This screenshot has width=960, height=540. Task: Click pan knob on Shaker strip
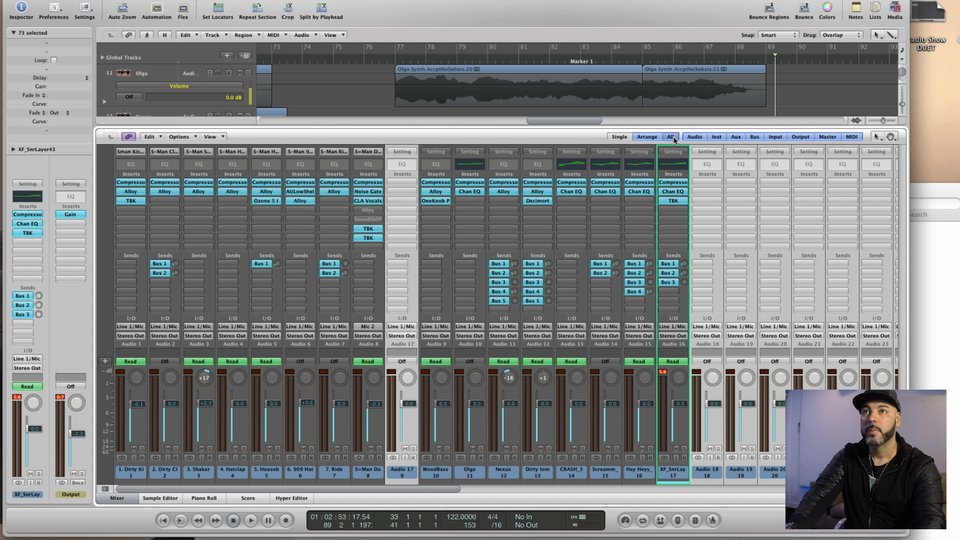click(204, 378)
